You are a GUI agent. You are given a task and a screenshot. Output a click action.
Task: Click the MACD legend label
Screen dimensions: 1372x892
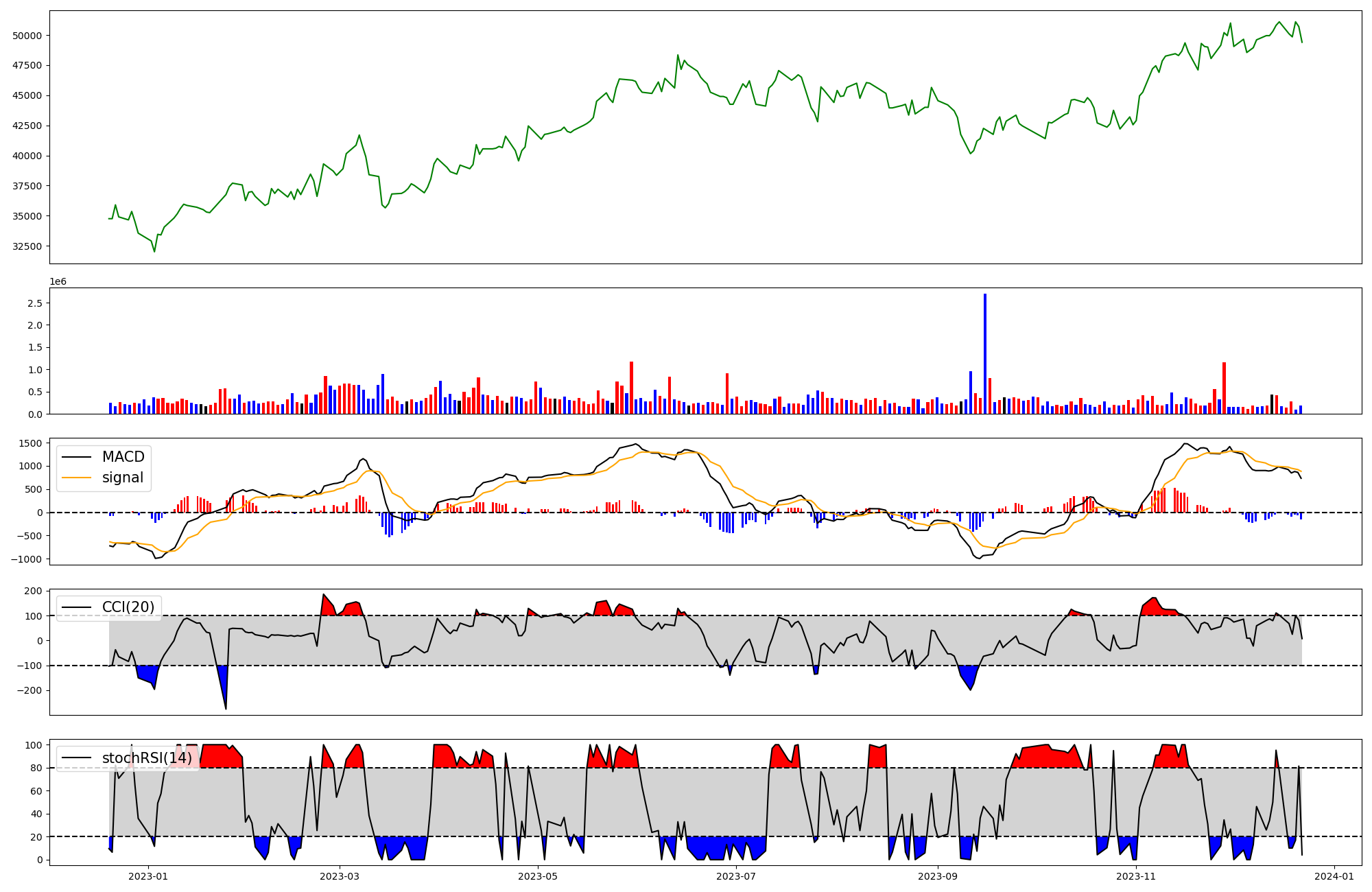[123, 457]
